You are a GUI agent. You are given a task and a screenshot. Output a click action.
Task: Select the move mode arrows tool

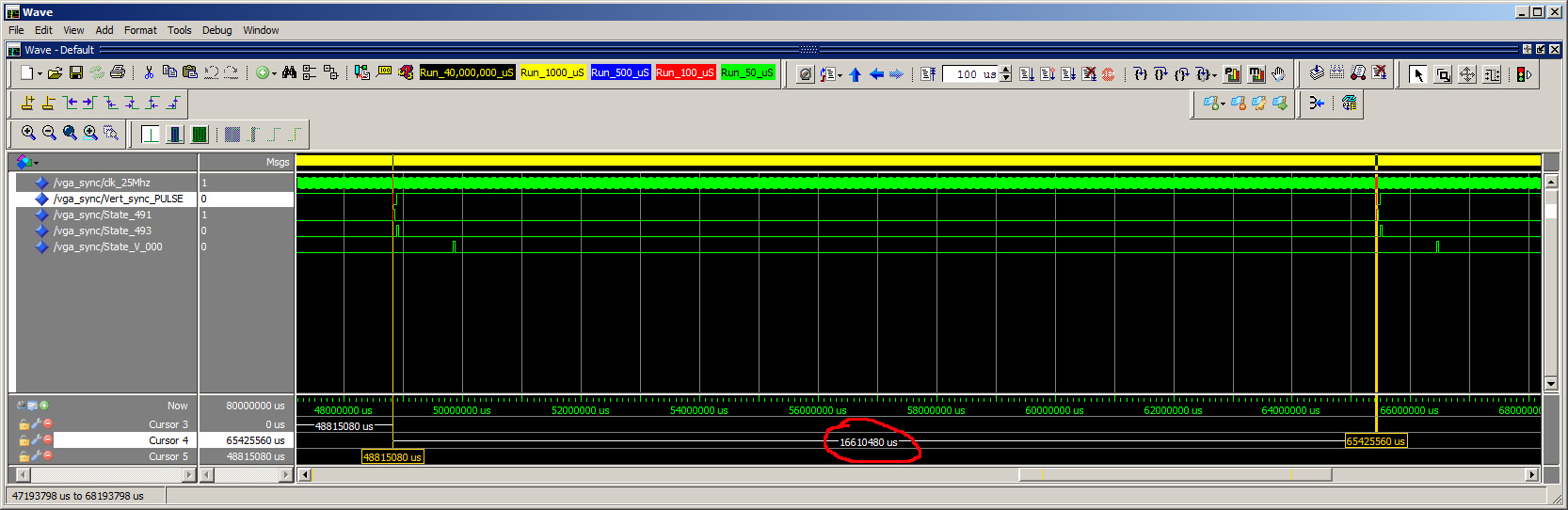pyautogui.click(x=1467, y=74)
